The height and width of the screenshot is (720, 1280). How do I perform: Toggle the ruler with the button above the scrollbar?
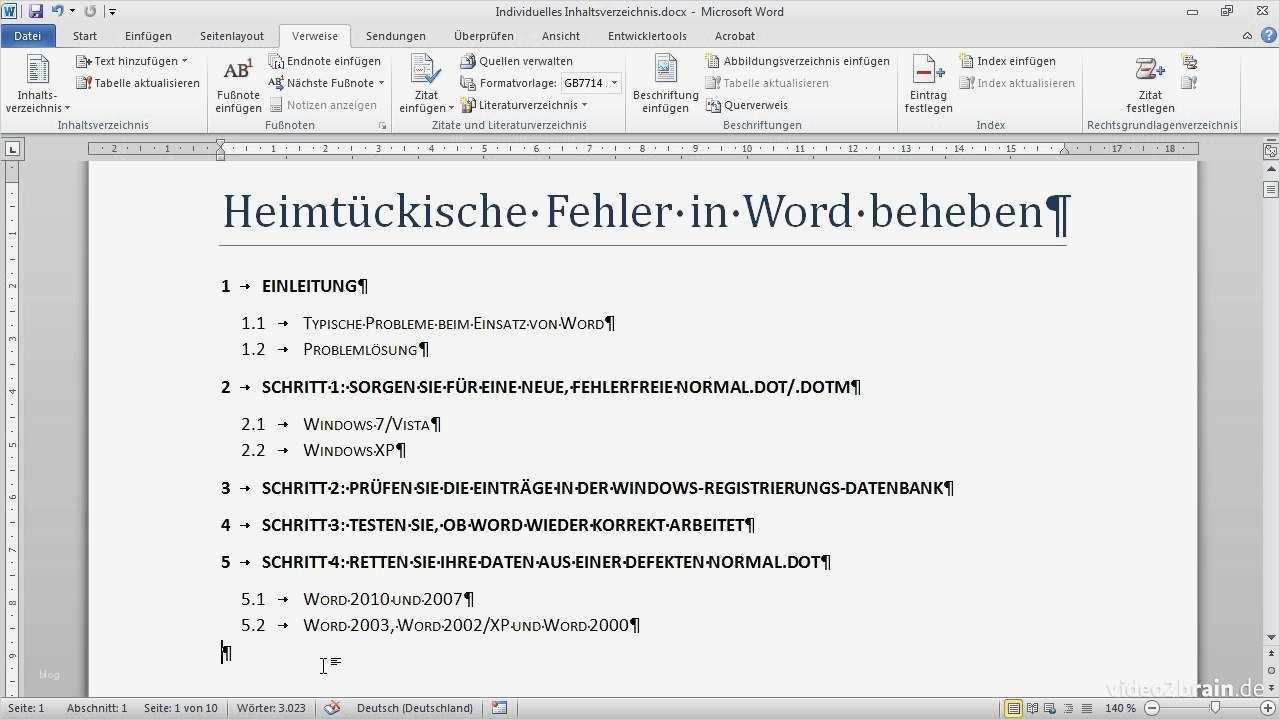coord(1271,152)
